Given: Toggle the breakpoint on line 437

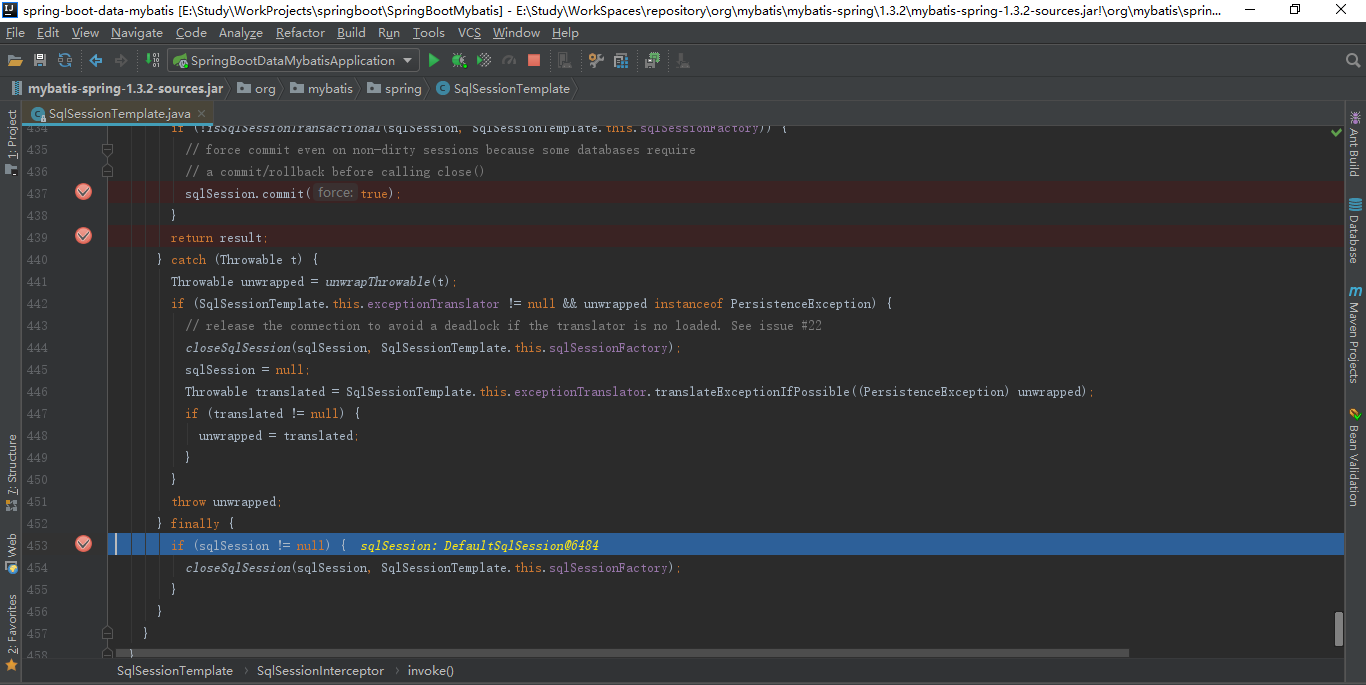Looking at the screenshot, I should (84, 192).
